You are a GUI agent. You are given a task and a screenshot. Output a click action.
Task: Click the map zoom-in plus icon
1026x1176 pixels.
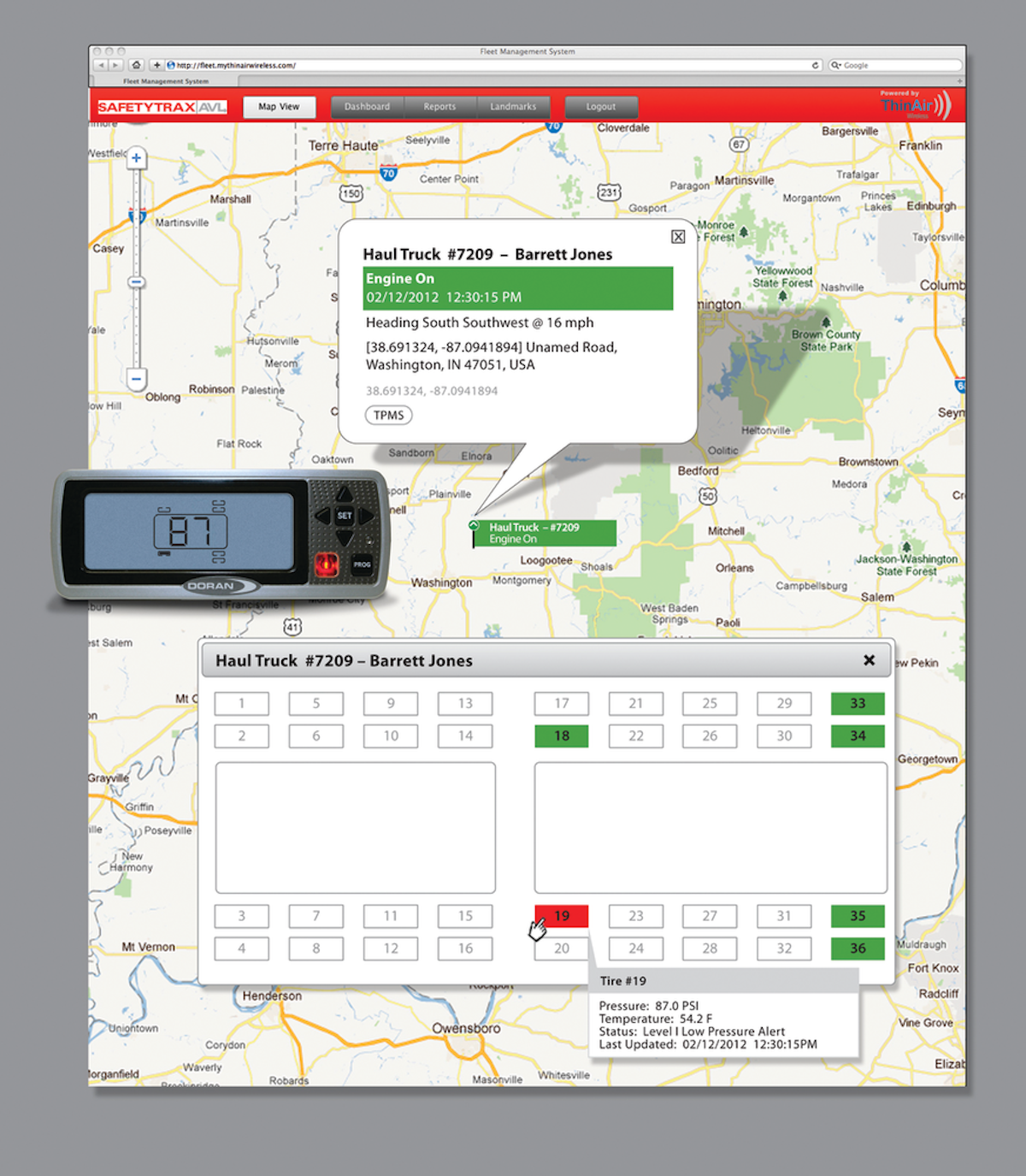coord(137,158)
